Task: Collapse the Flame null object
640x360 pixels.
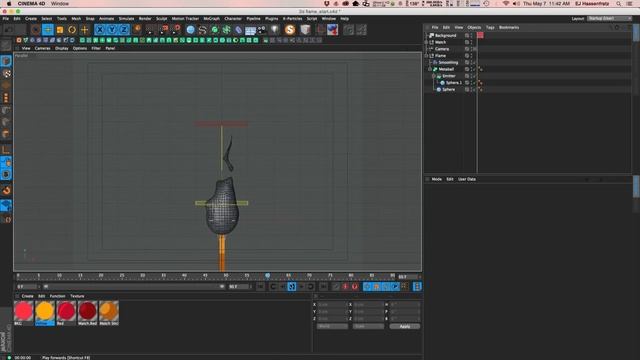Action: (x=427, y=56)
